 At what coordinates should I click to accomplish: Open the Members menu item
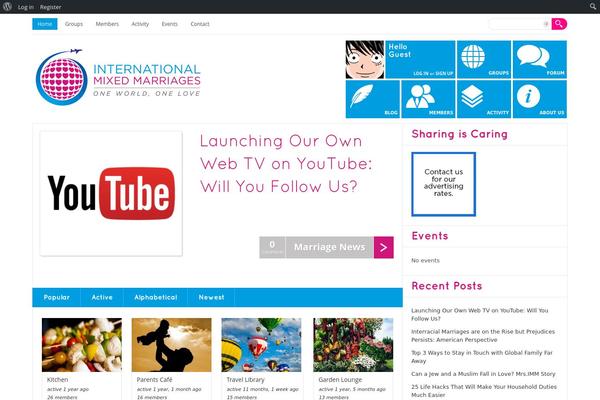point(107,24)
